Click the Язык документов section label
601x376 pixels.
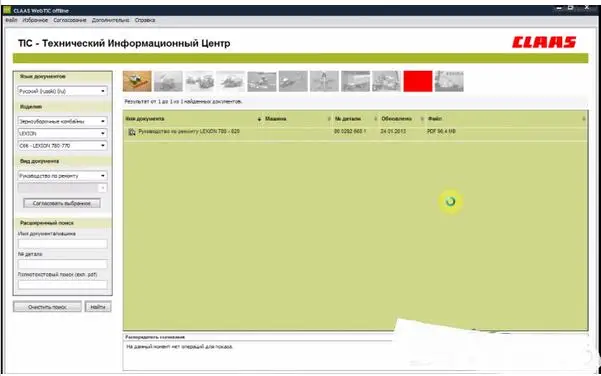click(43, 76)
